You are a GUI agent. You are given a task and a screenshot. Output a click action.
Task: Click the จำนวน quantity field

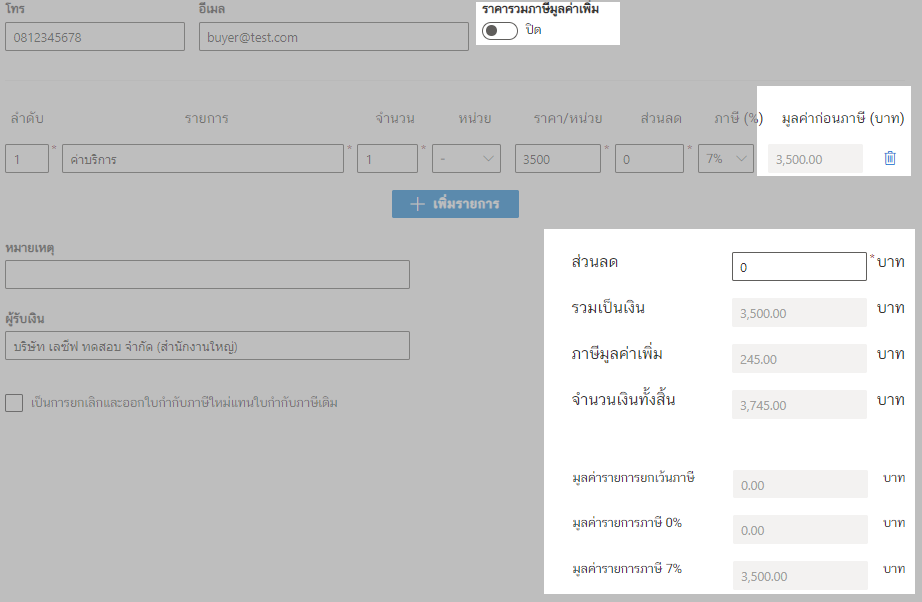point(387,159)
